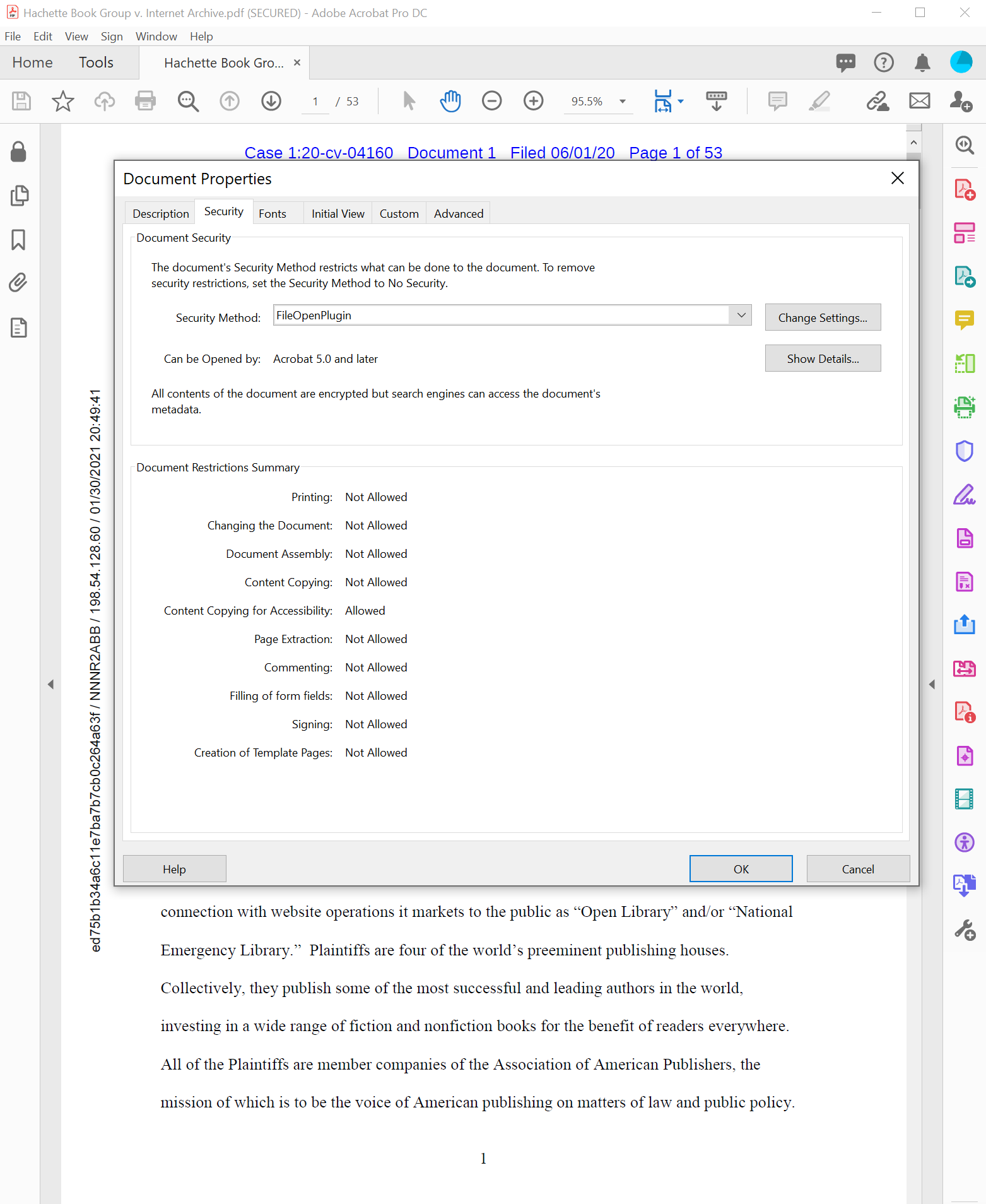The width and height of the screenshot is (986, 1204).
Task: Go to next page with down arrow
Action: pos(271,101)
